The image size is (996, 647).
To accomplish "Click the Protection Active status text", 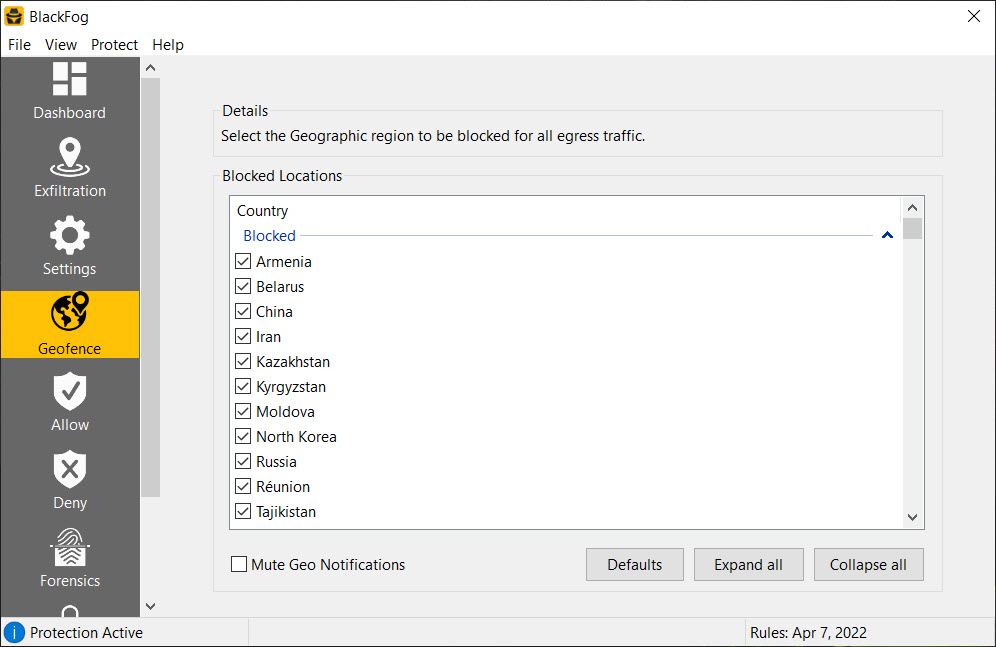I will tap(86, 633).
